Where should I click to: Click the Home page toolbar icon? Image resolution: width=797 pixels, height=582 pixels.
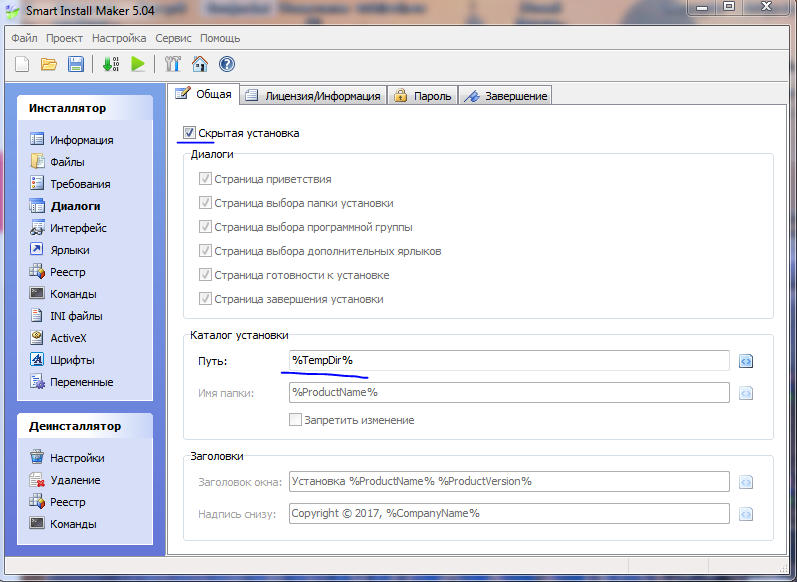click(199, 64)
